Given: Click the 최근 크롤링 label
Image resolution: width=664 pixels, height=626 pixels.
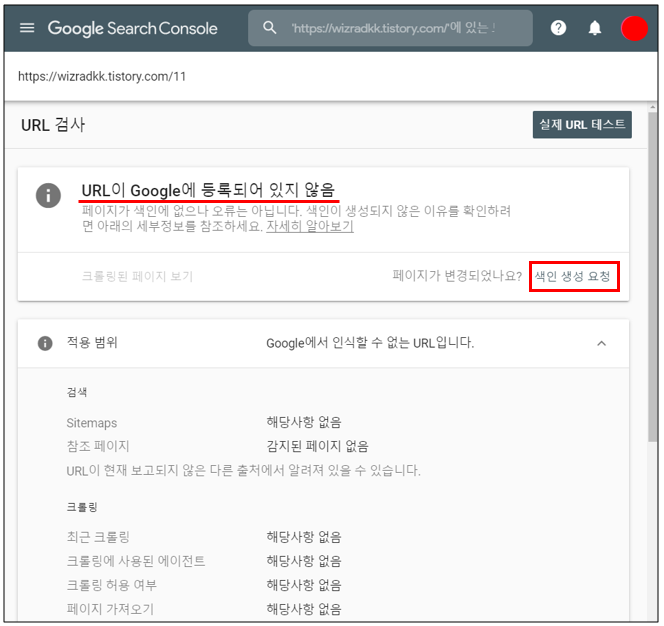Looking at the screenshot, I should point(98,537).
